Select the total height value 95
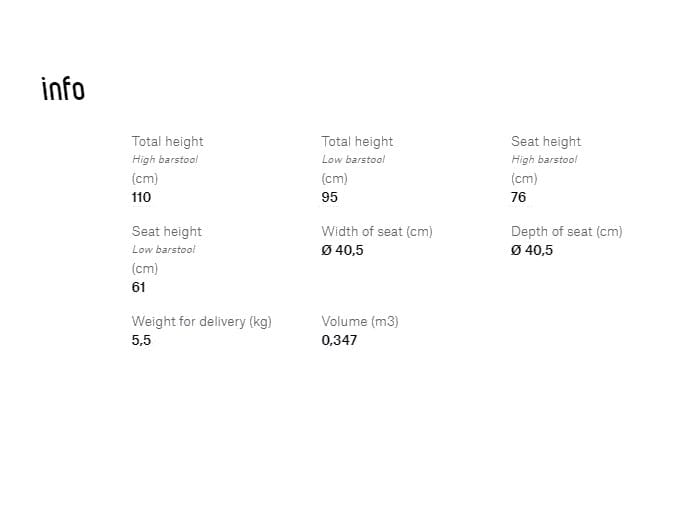 [330, 197]
